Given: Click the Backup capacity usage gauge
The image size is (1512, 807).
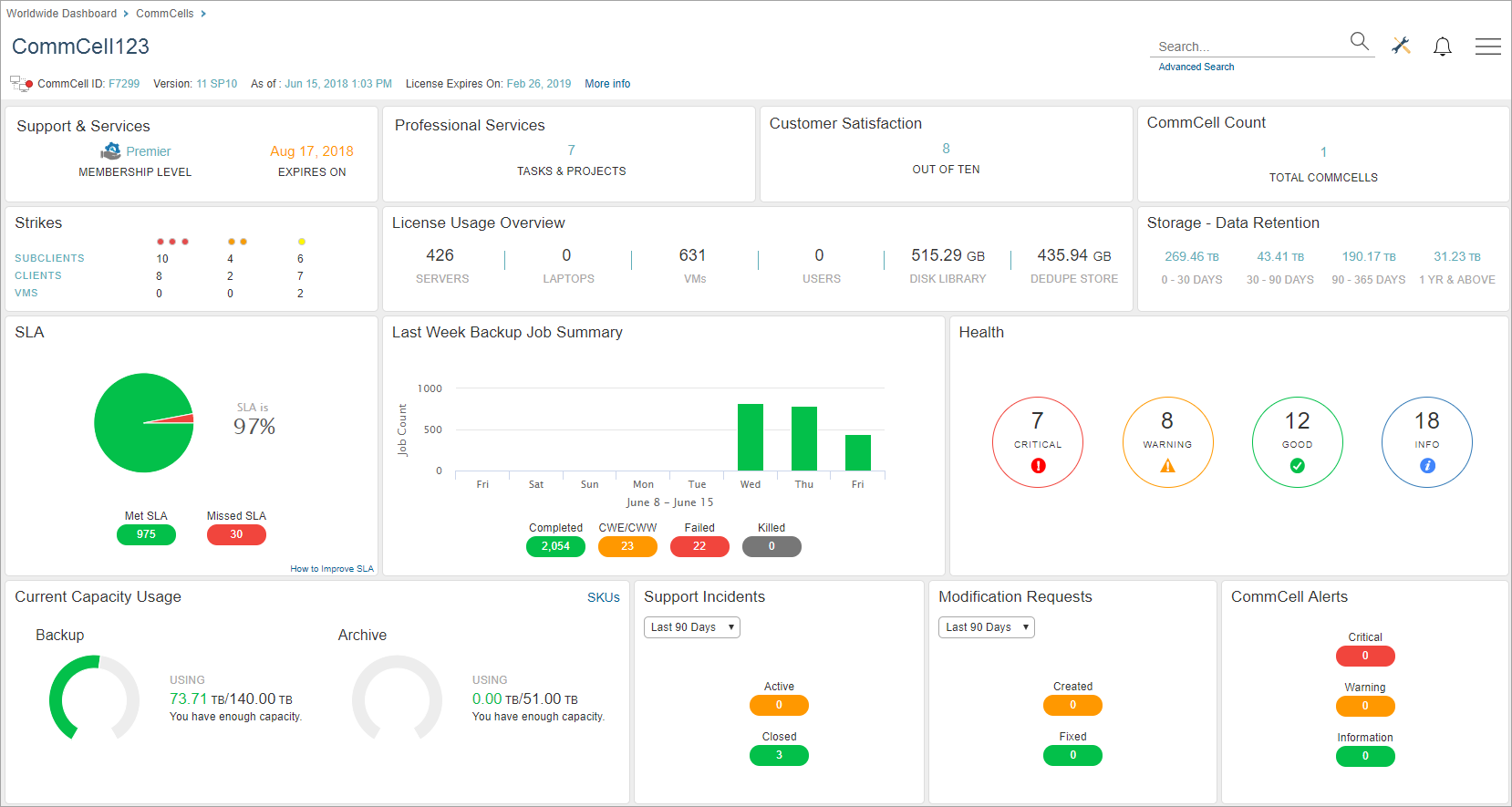Looking at the screenshot, I should pyautogui.click(x=94, y=698).
